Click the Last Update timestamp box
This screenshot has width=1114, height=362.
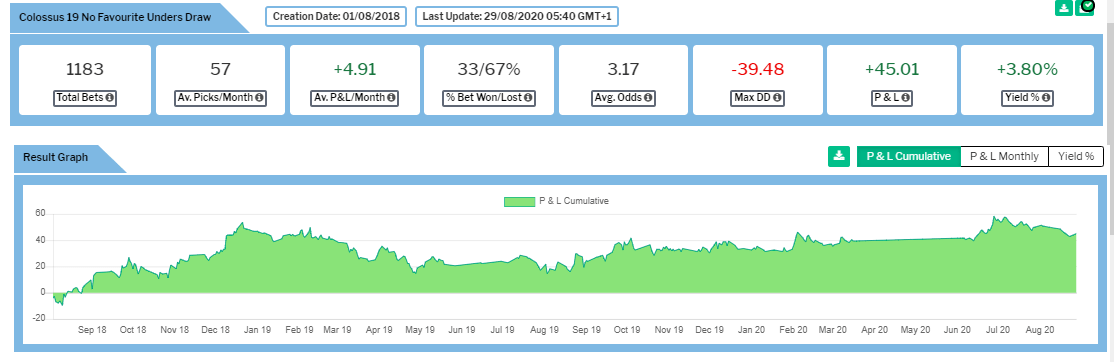pyautogui.click(x=517, y=16)
